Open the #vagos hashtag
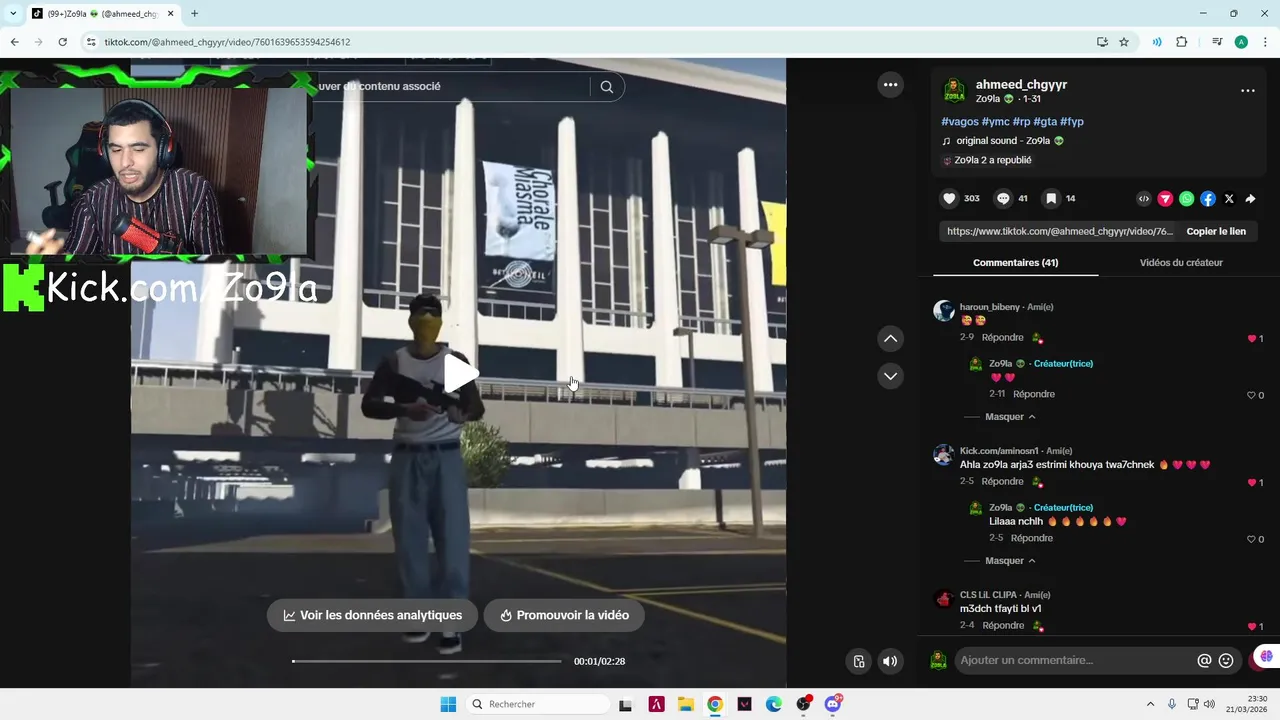This screenshot has height=720, width=1280. click(x=960, y=121)
